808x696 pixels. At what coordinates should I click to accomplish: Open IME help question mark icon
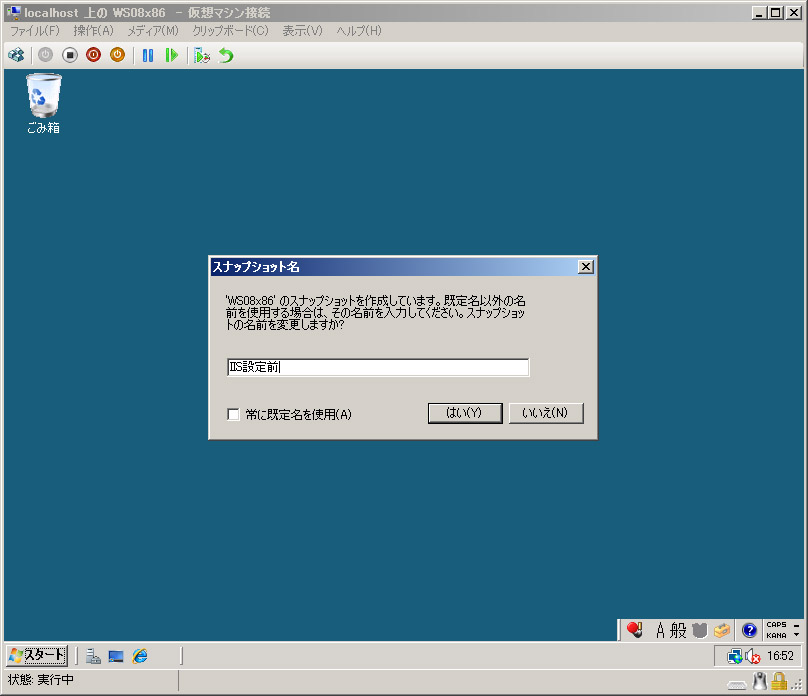pos(749,630)
